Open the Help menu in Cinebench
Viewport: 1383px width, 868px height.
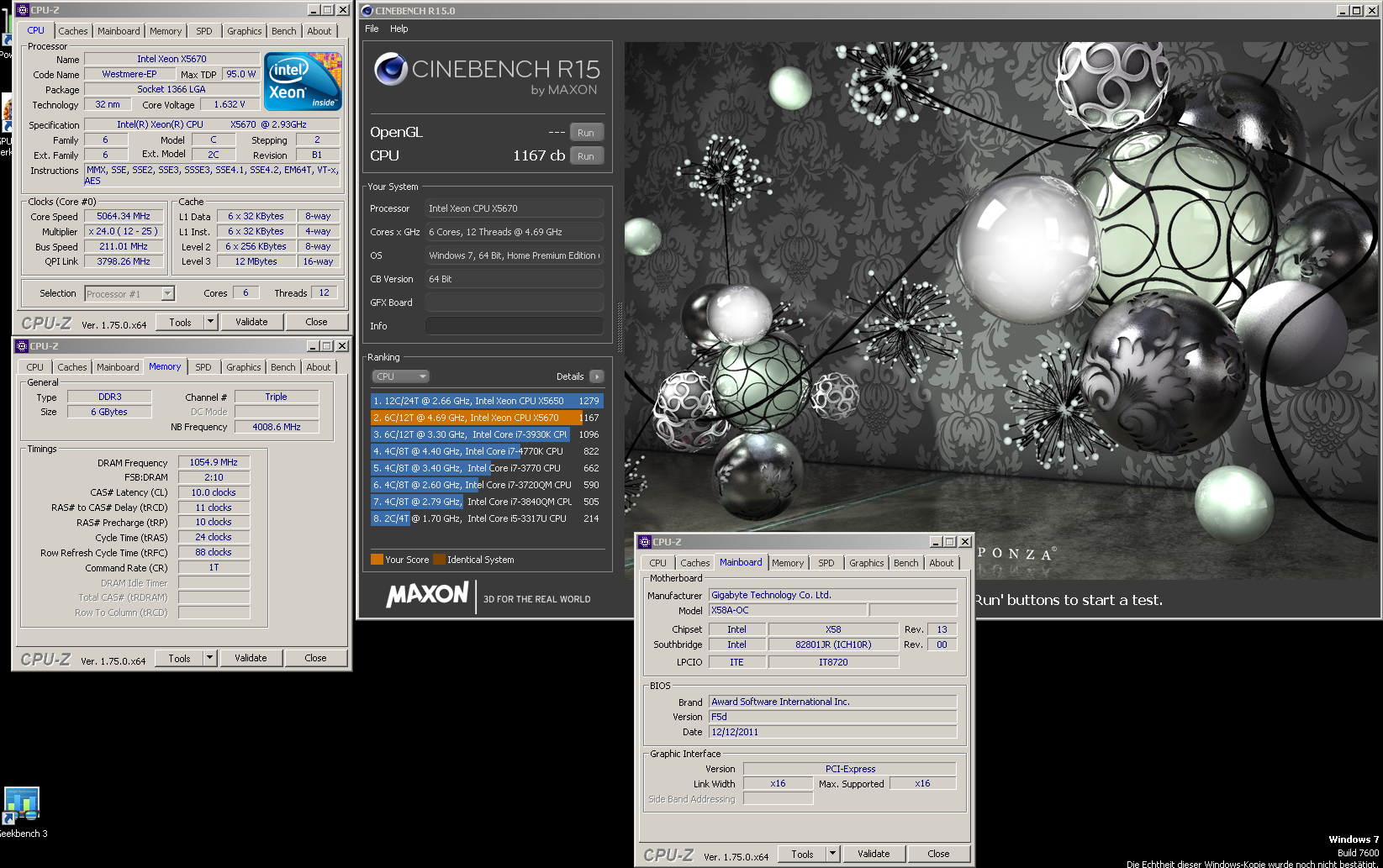coord(399,29)
